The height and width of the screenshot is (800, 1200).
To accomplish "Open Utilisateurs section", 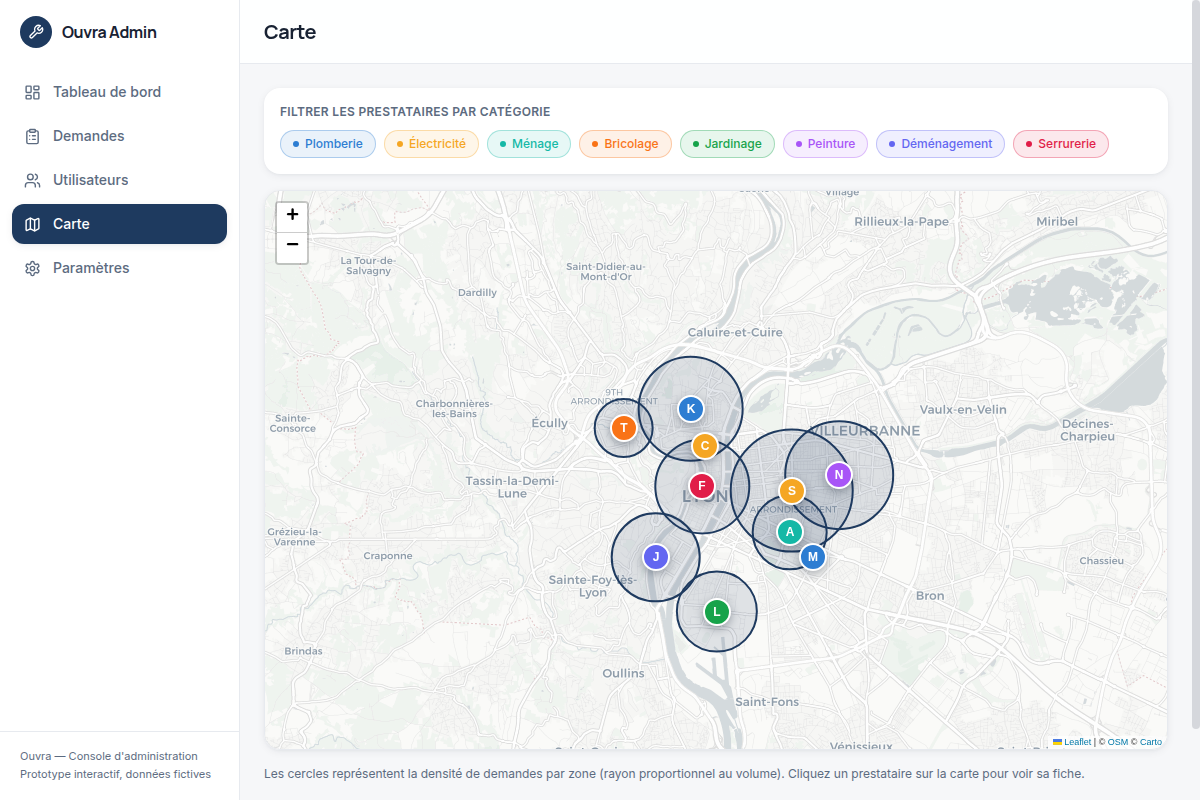I will pos(119,180).
